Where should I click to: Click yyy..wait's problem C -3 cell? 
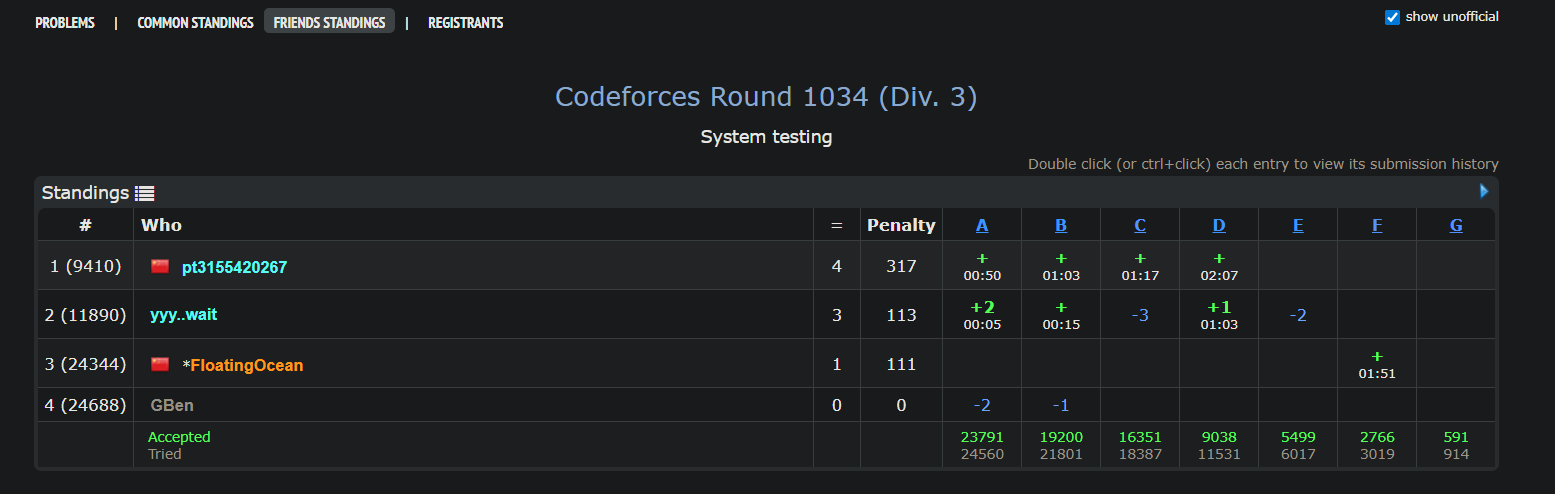(1140, 315)
